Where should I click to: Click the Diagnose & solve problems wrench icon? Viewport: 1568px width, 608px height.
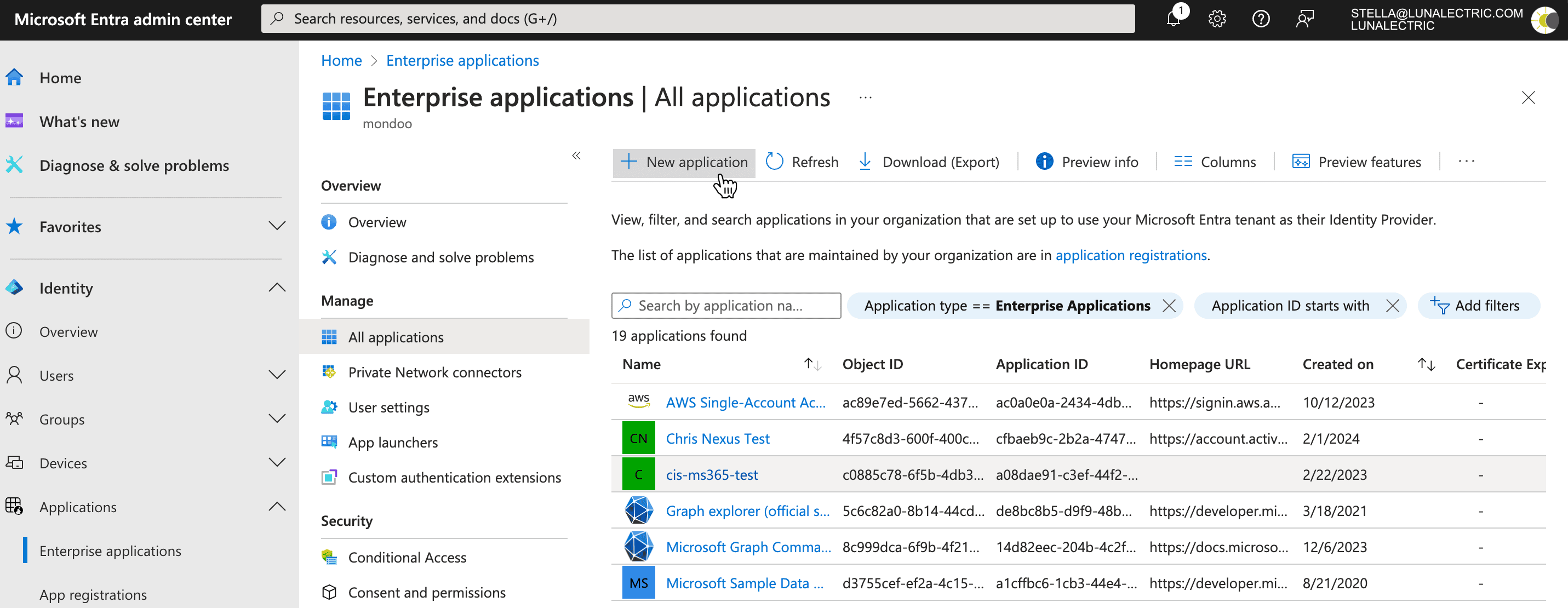(x=14, y=164)
